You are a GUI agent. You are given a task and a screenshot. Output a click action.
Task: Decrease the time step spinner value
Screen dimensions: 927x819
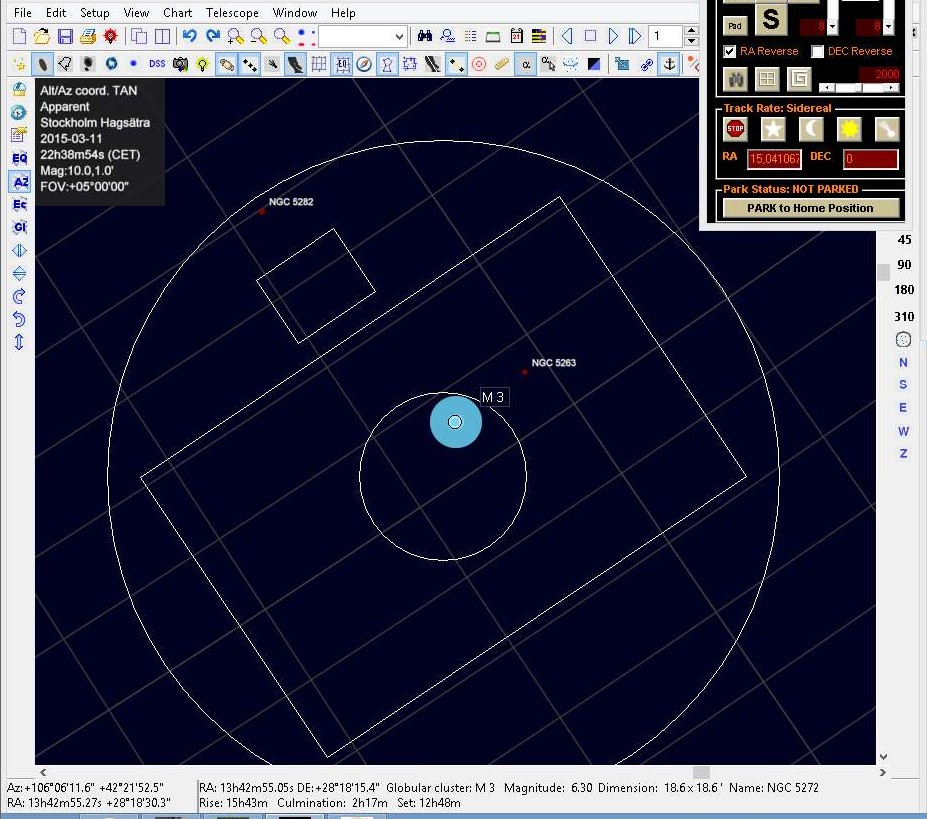tap(691, 42)
